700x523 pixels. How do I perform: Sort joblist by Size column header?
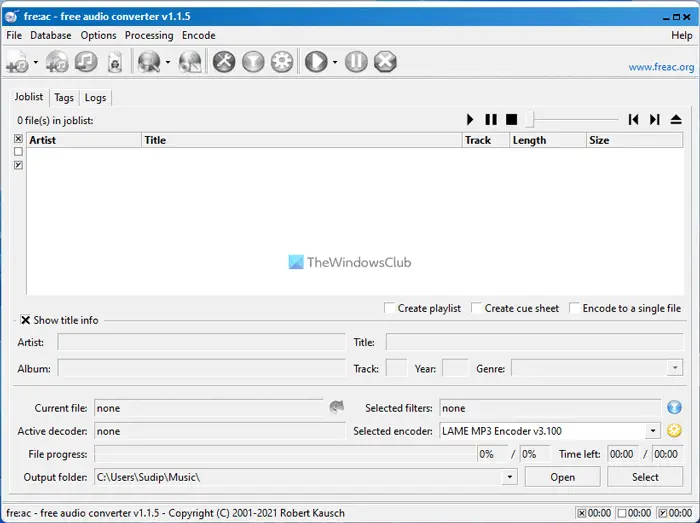634,140
